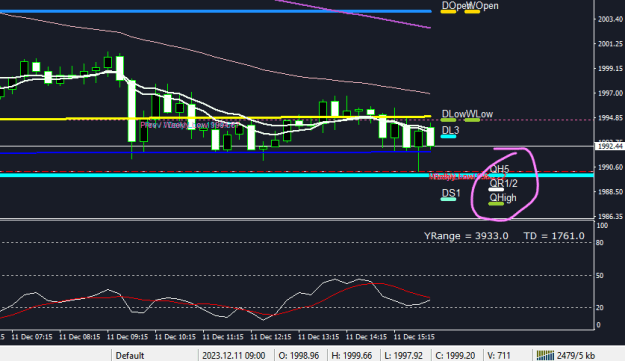Click the O: 1998.96 open price field
This screenshot has height=361, width=625.
point(299,355)
